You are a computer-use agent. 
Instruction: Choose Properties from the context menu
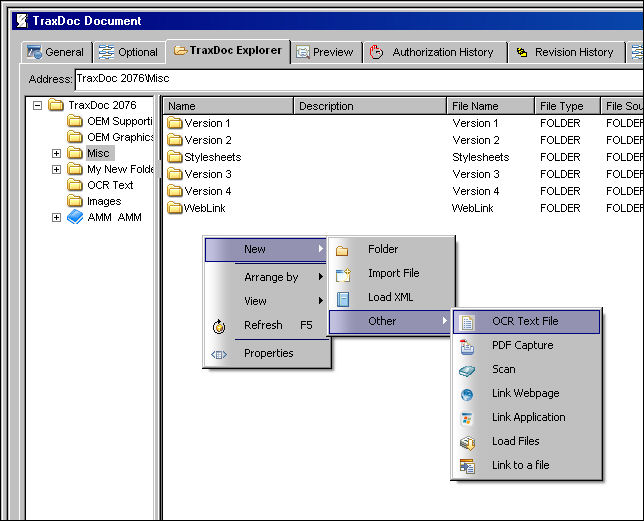pos(267,353)
